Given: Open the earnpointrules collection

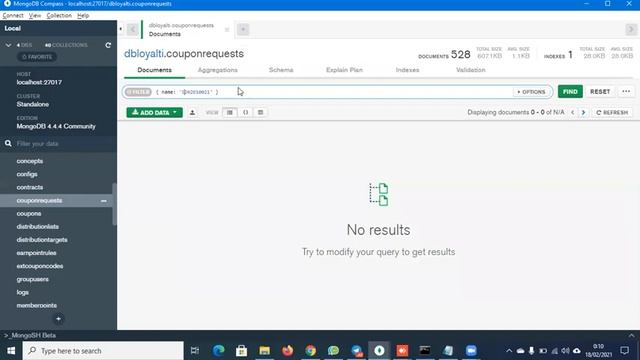Looking at the screenshot, I should (x=36, y=253).
